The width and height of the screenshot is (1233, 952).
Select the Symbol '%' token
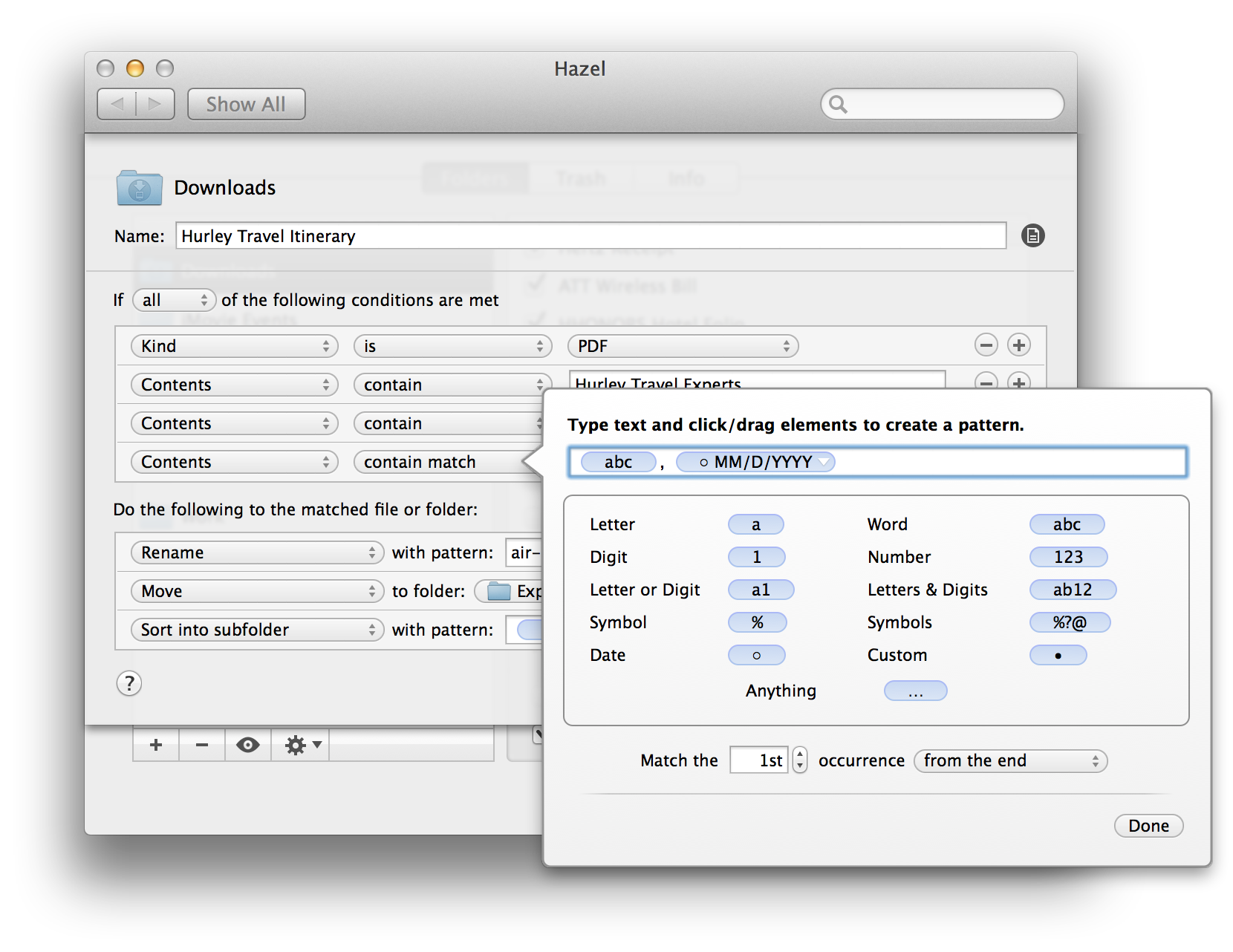[758, 622]
